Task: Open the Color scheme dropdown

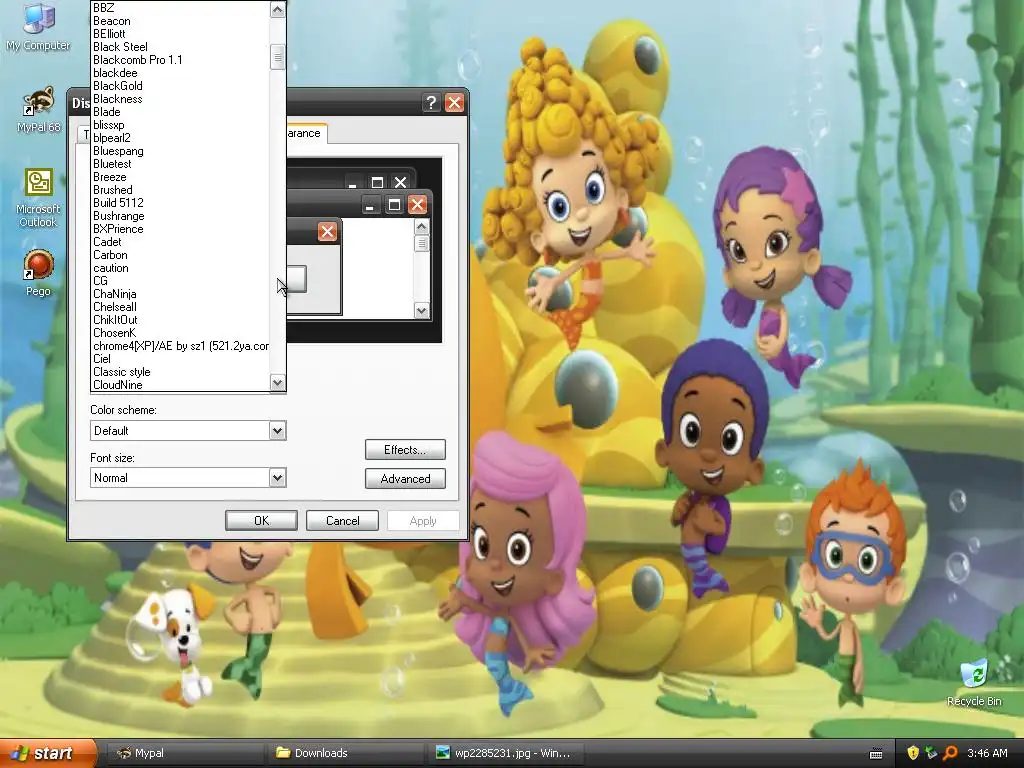Action: pyautogui.click(x=188, y=430)
